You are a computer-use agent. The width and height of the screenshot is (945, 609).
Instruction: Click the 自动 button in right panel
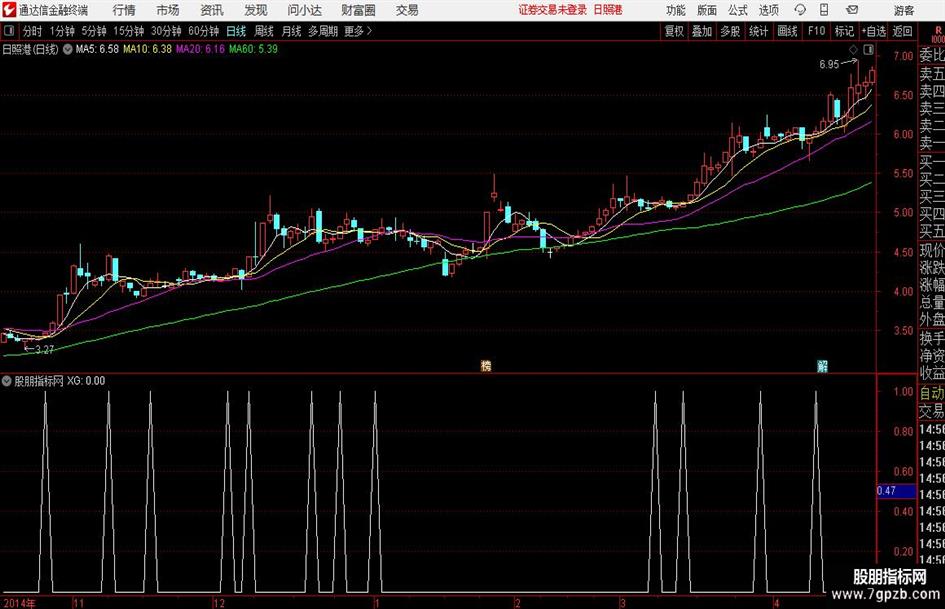tap(931, 393)
